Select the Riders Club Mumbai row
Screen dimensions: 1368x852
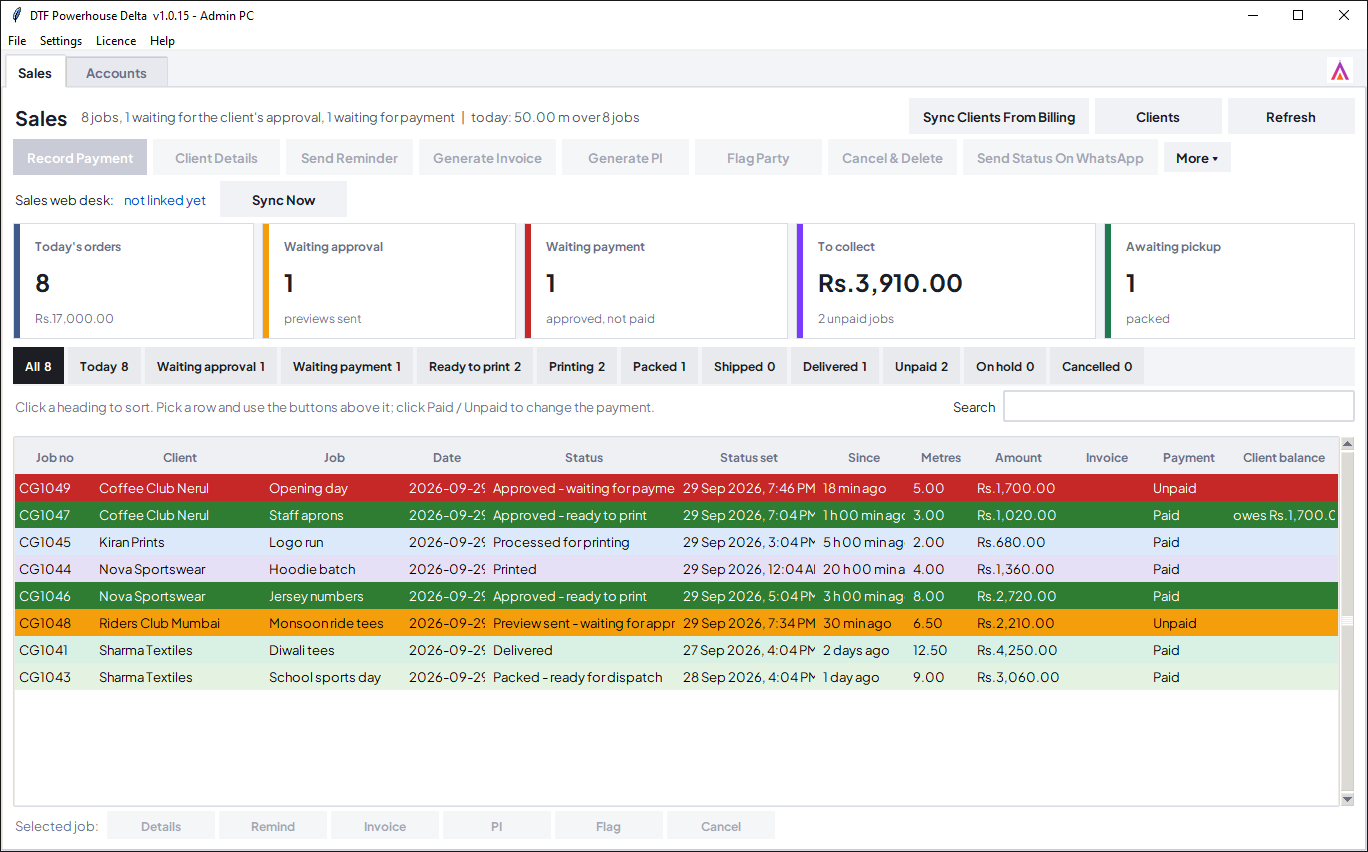676,623
